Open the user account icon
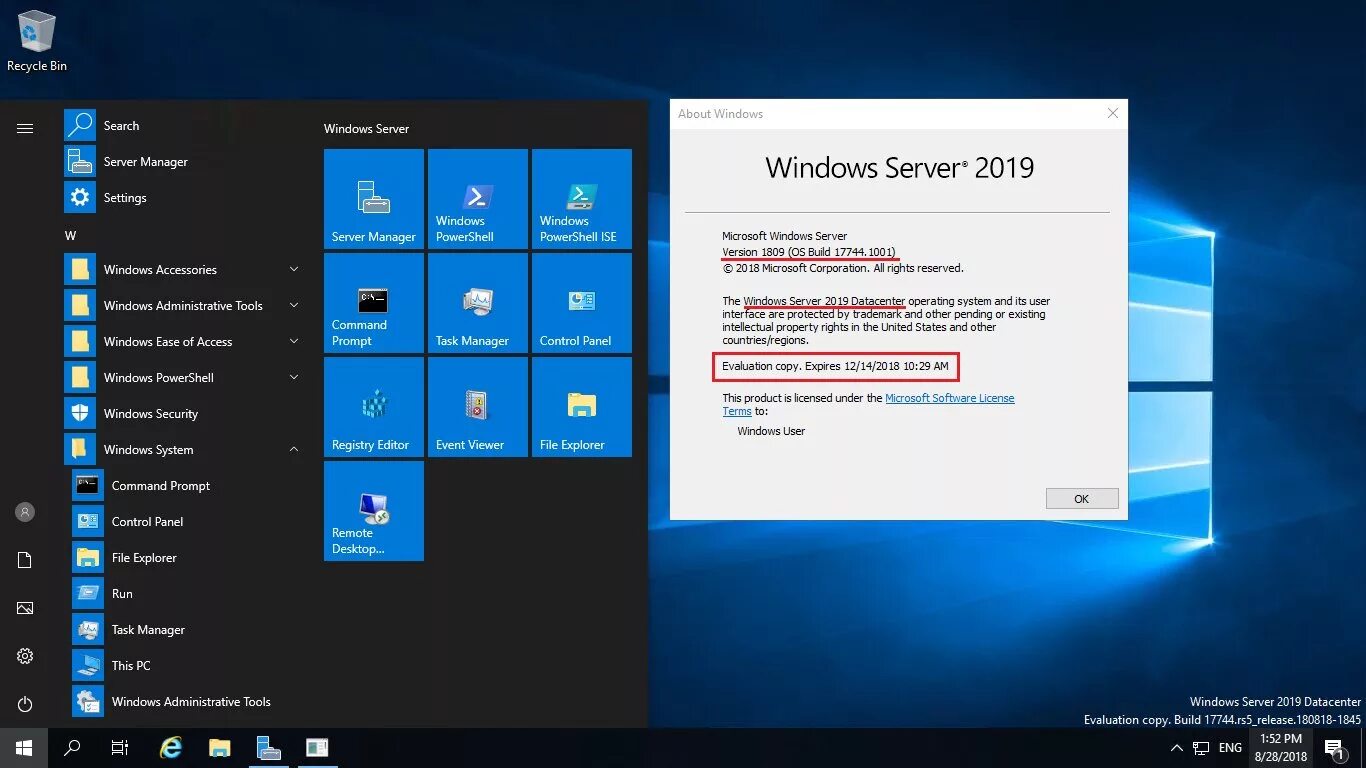The width and height of the screenshot is (1366, 768). point(25,512)
